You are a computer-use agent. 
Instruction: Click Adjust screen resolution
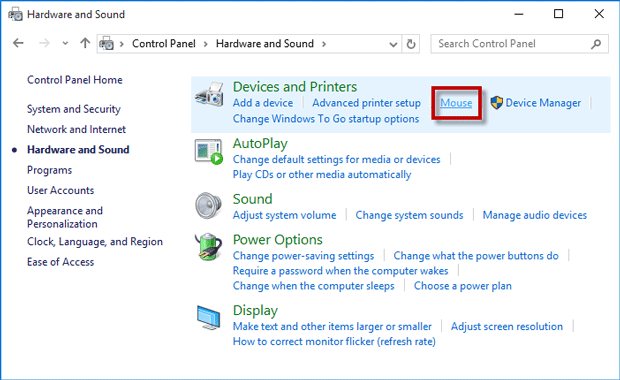coord(507,327)
